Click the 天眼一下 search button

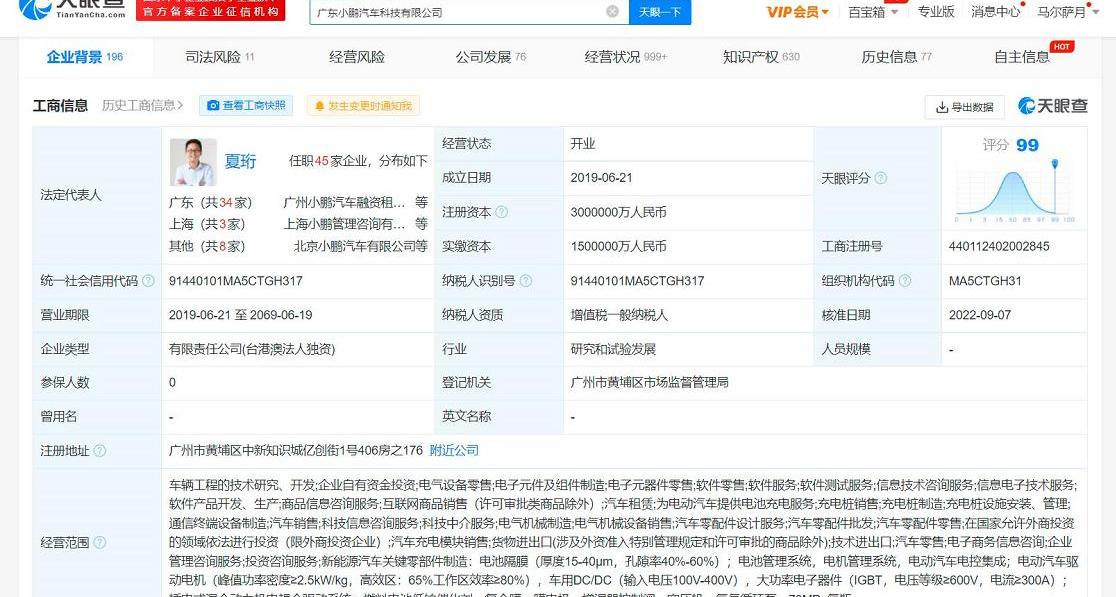click(660, 11)
